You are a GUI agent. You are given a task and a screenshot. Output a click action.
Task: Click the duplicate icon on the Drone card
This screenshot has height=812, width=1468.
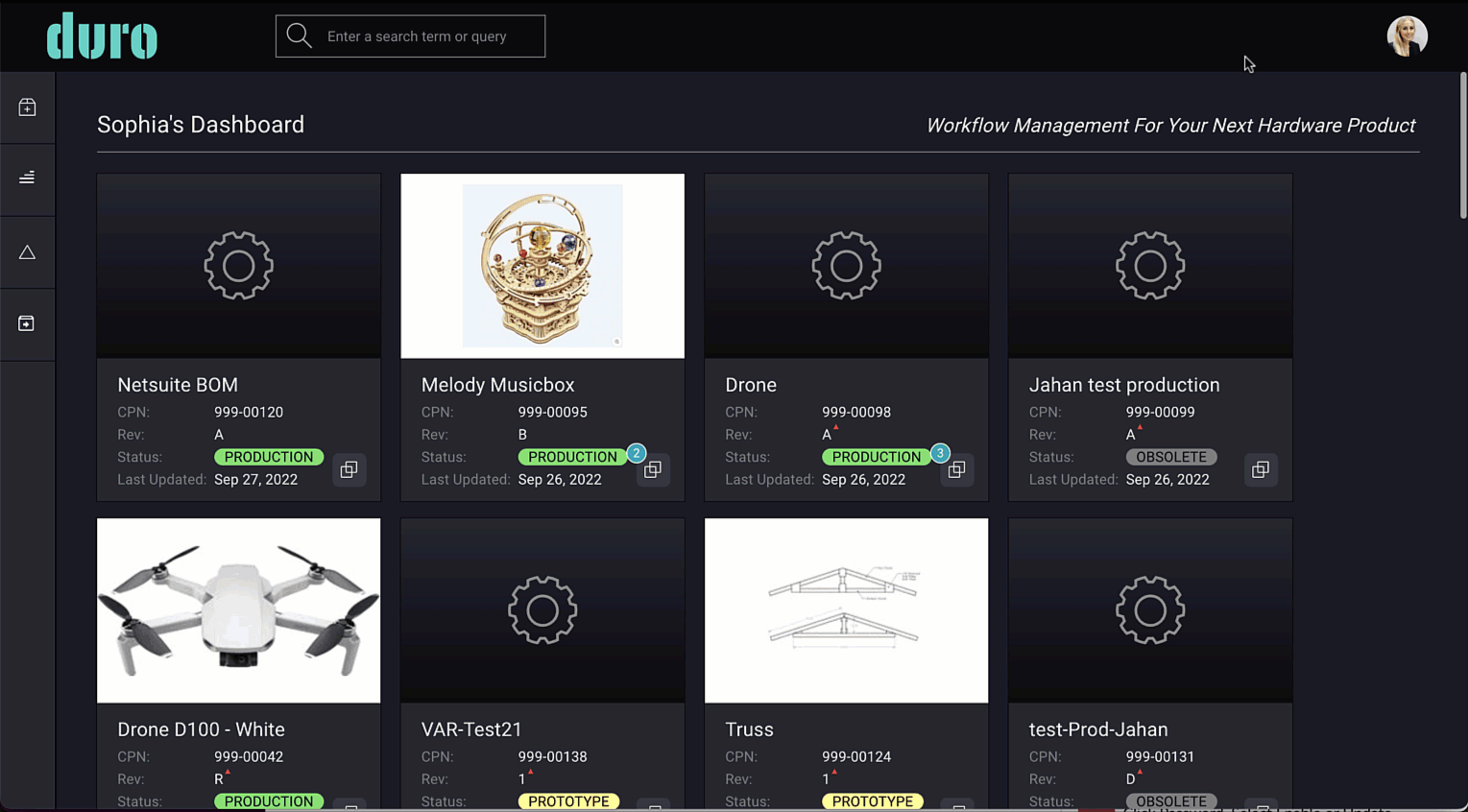(x=956, y=469)
